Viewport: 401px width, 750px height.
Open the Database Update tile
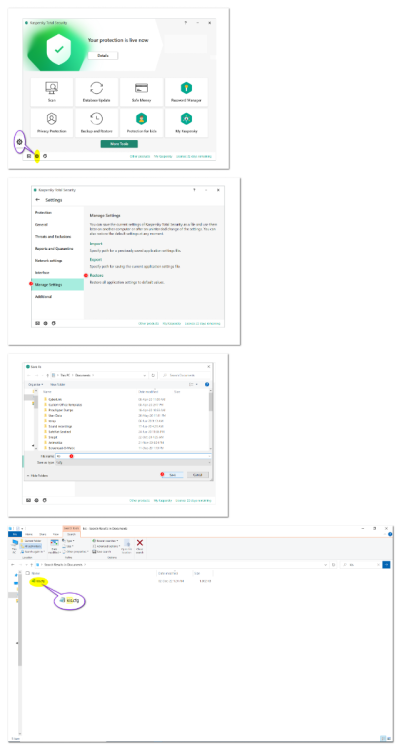point(97,92)
